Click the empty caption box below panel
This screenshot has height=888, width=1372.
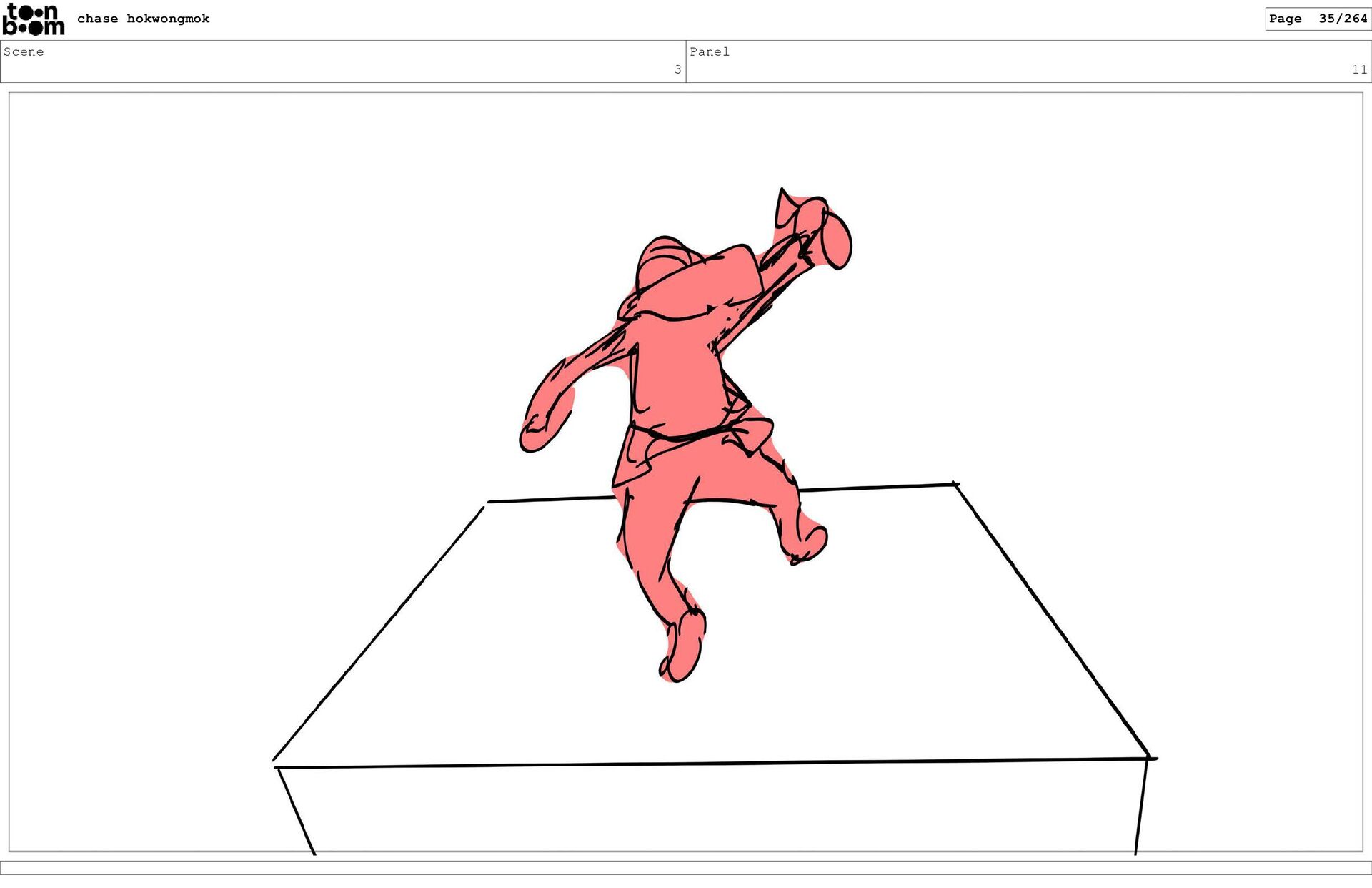(686, 867)
